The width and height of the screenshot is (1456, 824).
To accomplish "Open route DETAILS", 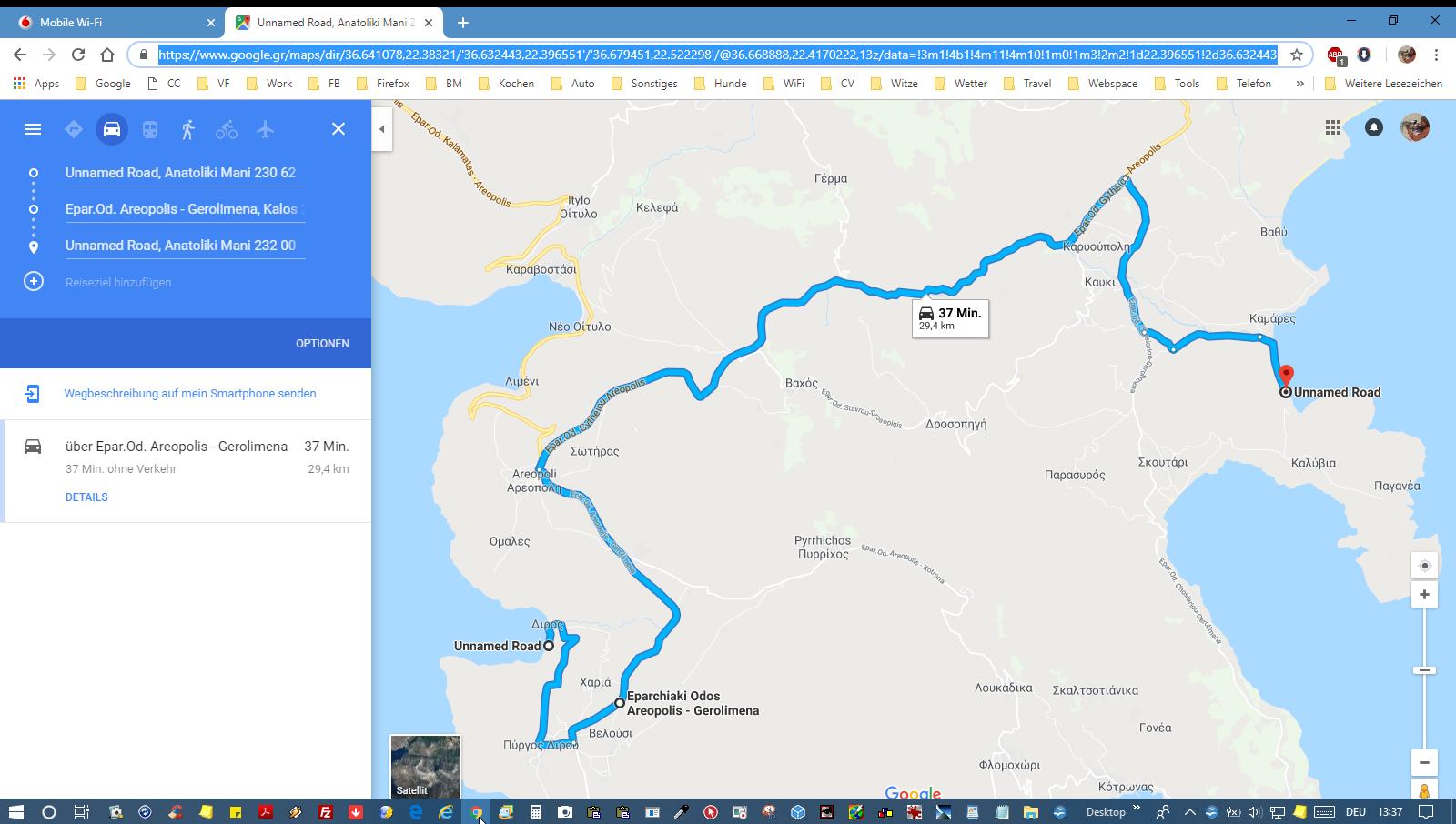I will [x=86, y=497].
